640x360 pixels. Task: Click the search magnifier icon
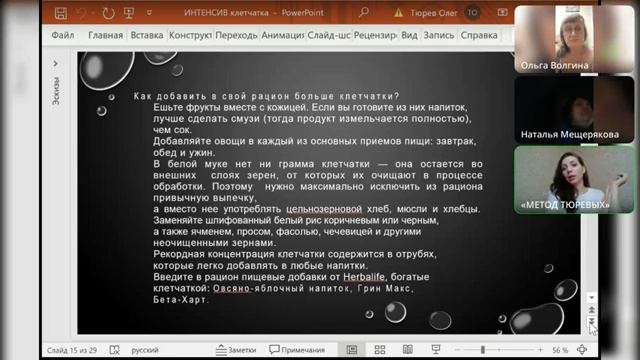pyautogui.click(x=363, y=13)
